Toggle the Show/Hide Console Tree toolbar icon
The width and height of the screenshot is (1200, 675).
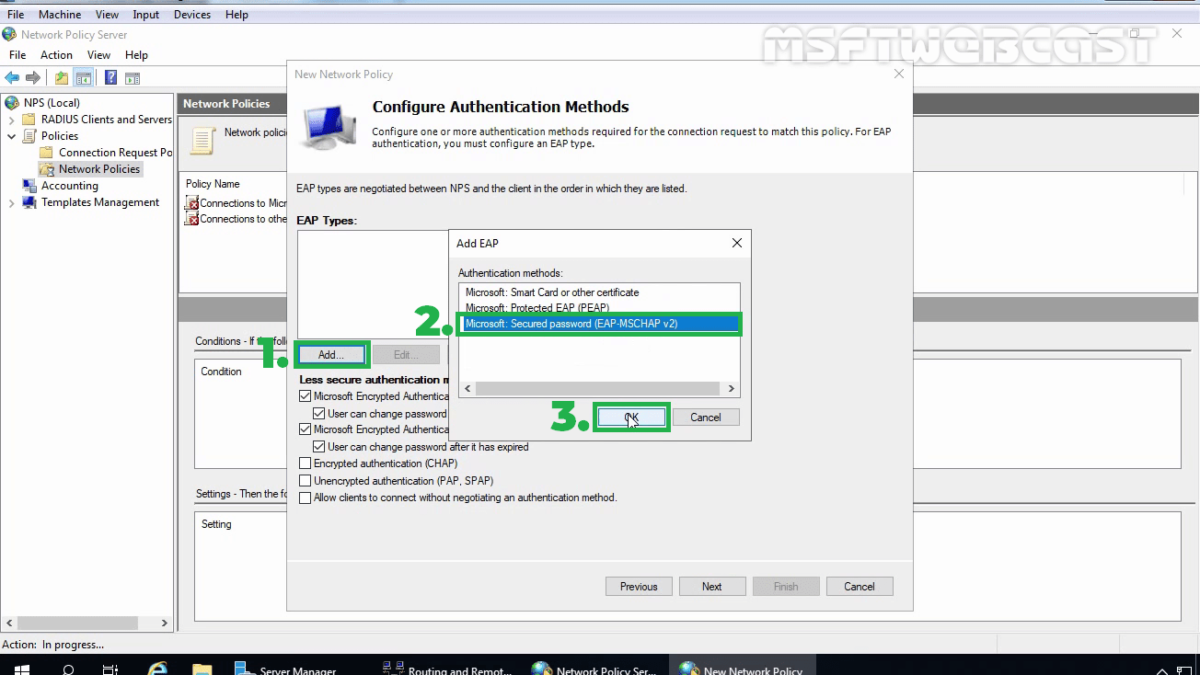pos(84,78)
